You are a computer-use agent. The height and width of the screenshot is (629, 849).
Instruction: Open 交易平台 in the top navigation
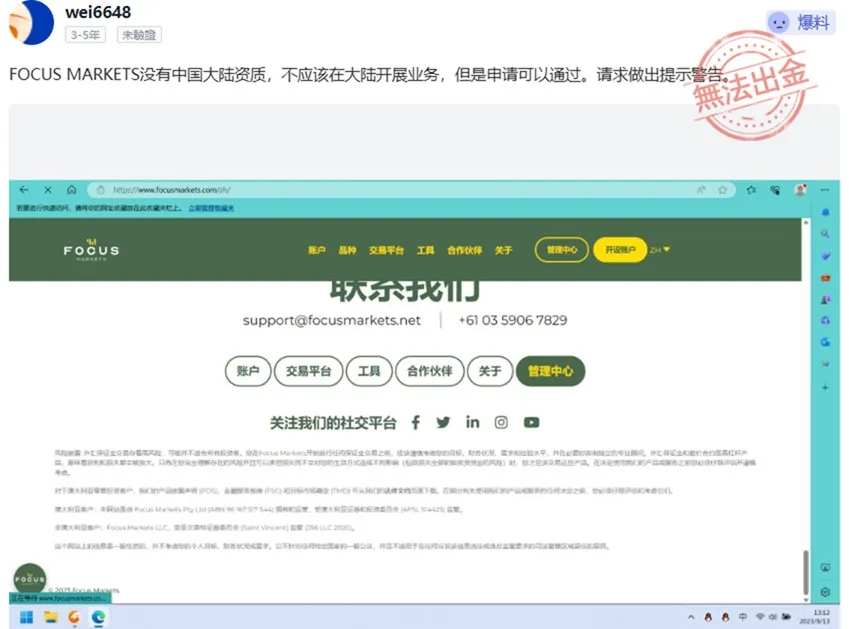(386, 250)
